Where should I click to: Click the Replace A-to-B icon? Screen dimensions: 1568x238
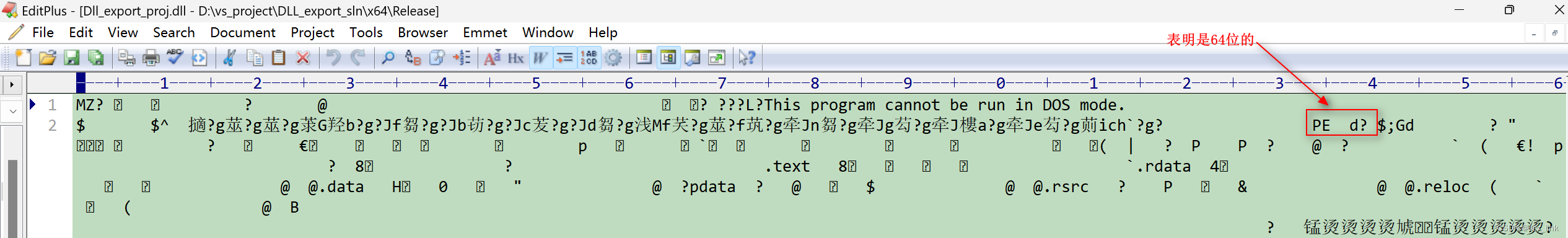click(413, 58)
